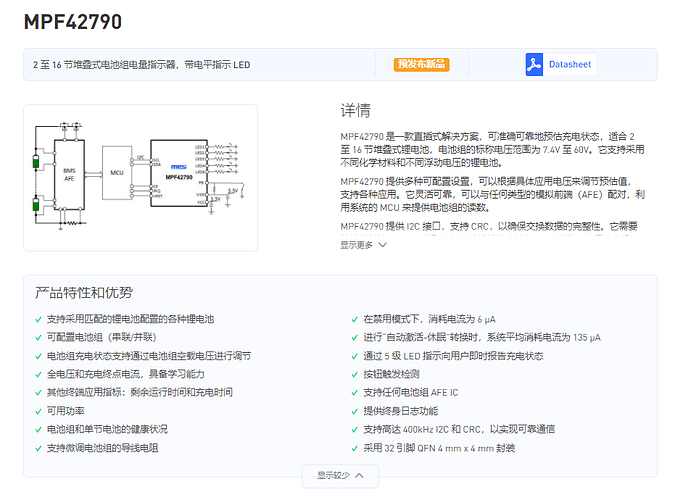Click the checkmark beside 按钮触发检测

click(x=355, y=374)
